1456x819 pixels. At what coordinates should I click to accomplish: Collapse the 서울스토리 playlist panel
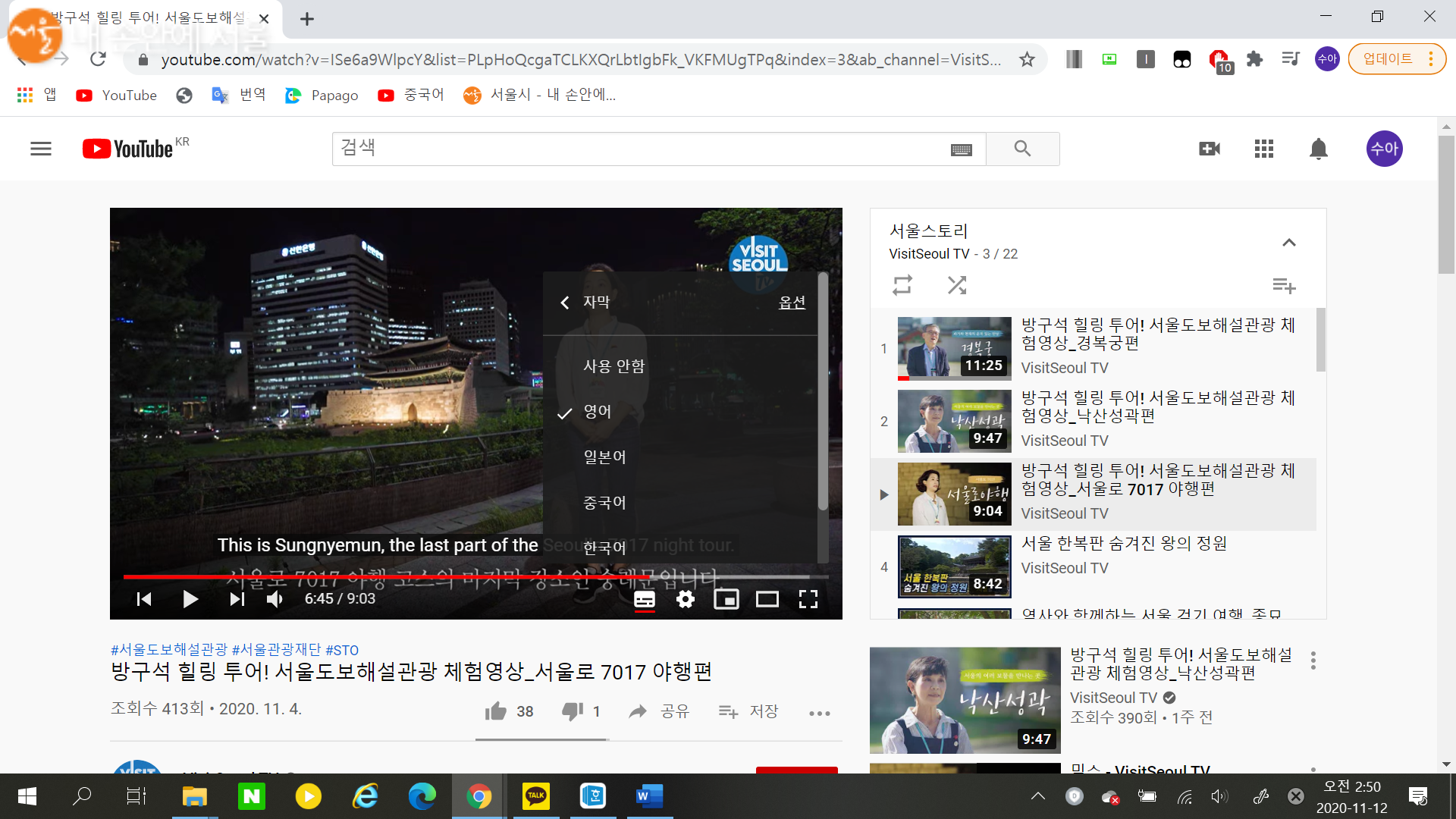click(x=1288, y=243)
